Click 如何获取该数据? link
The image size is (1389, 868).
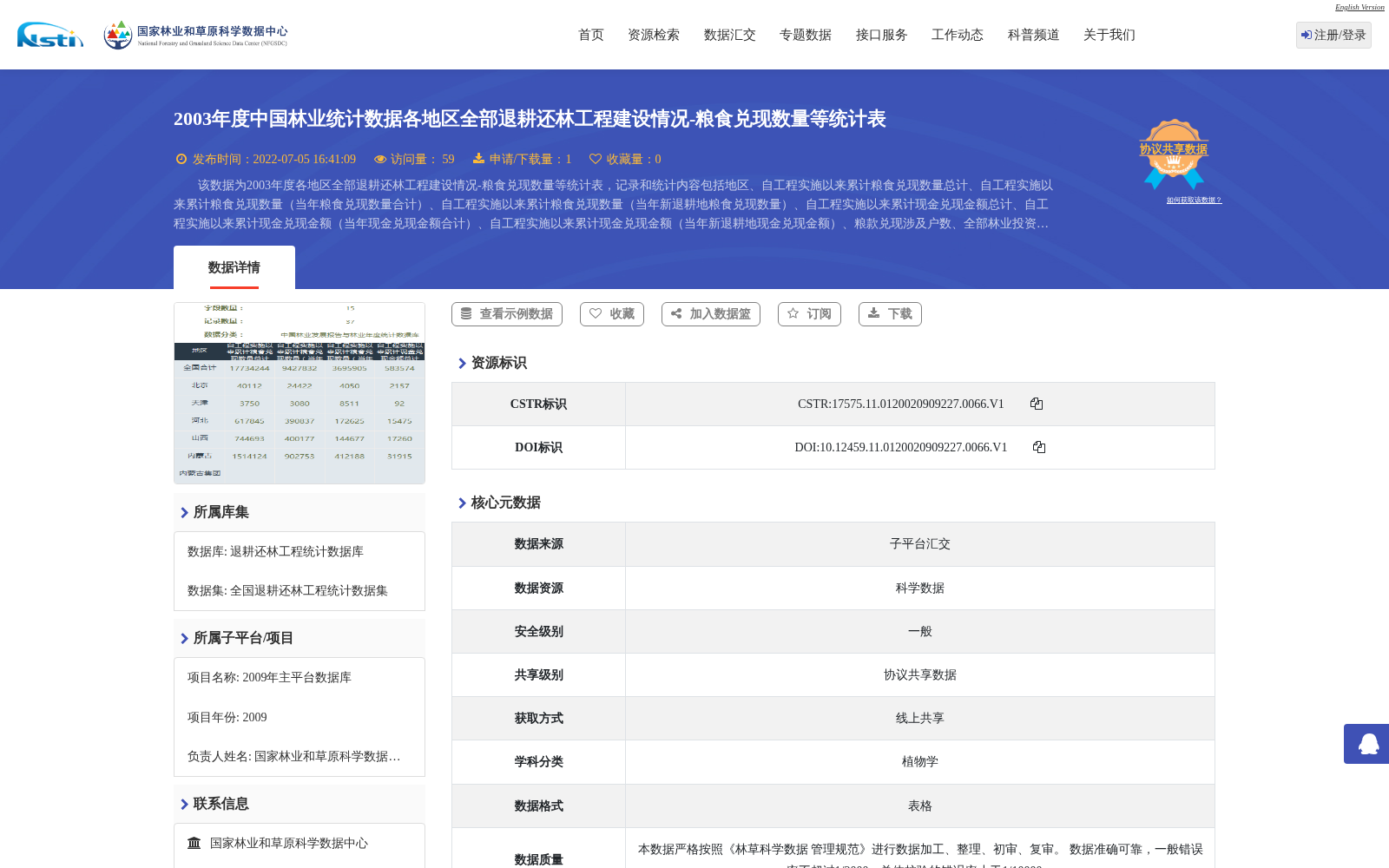pos(1194,200)
